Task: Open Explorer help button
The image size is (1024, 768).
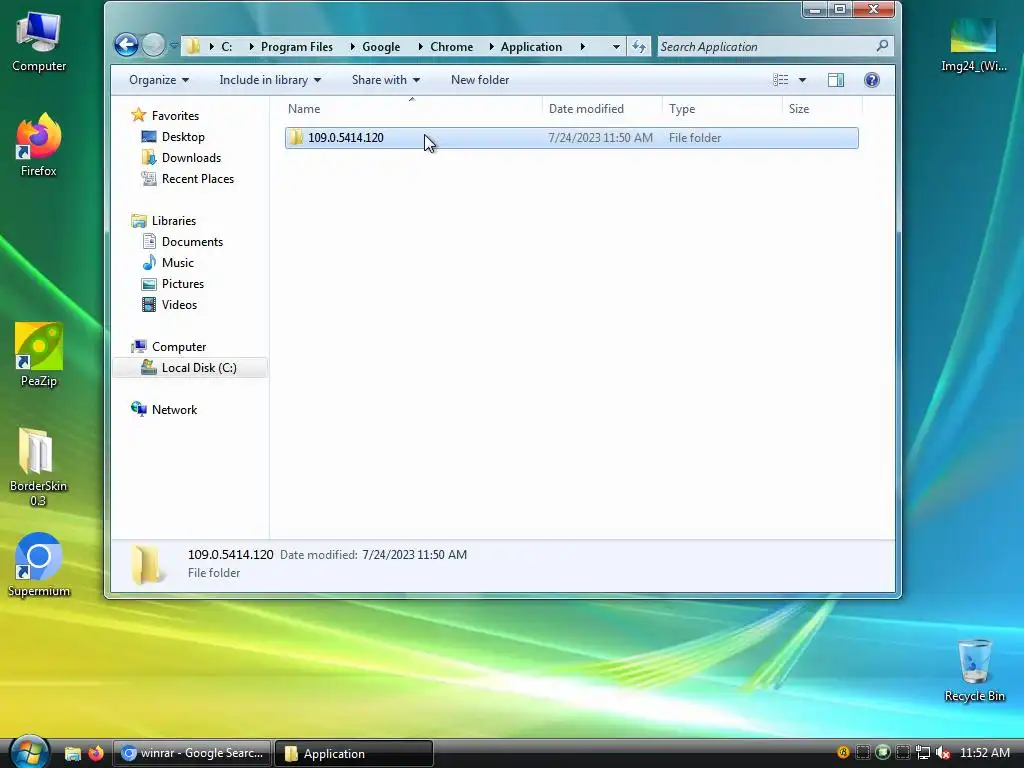Action: (871, 80)
